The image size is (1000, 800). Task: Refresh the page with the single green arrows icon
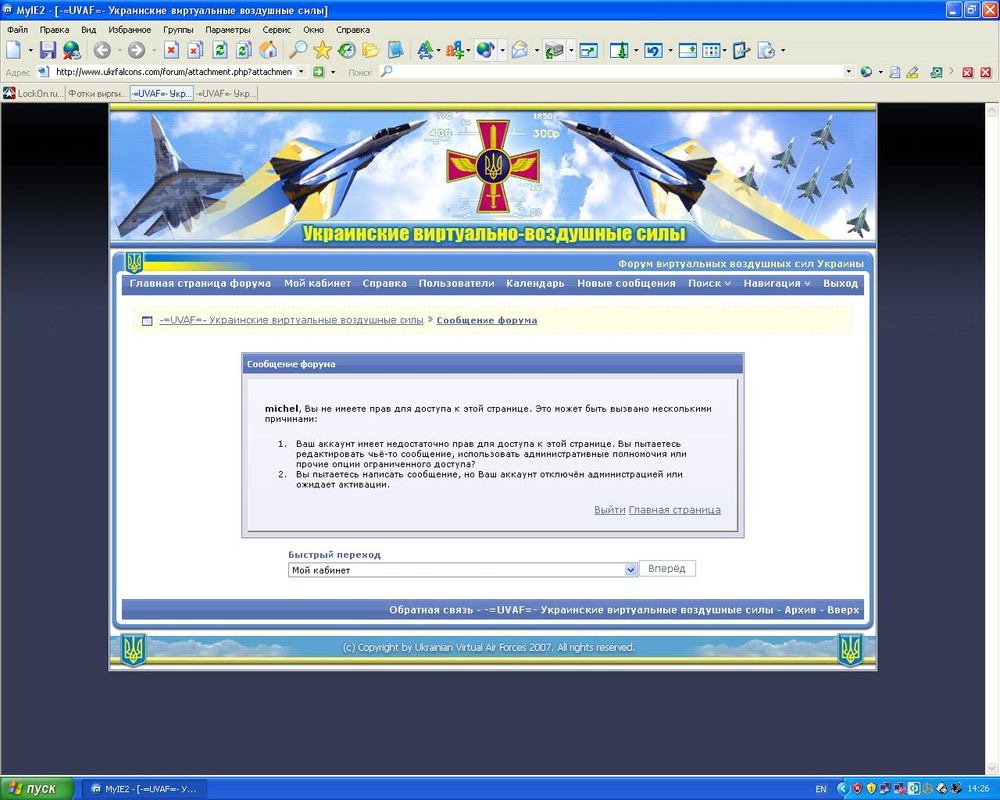(x=219, y=50)
